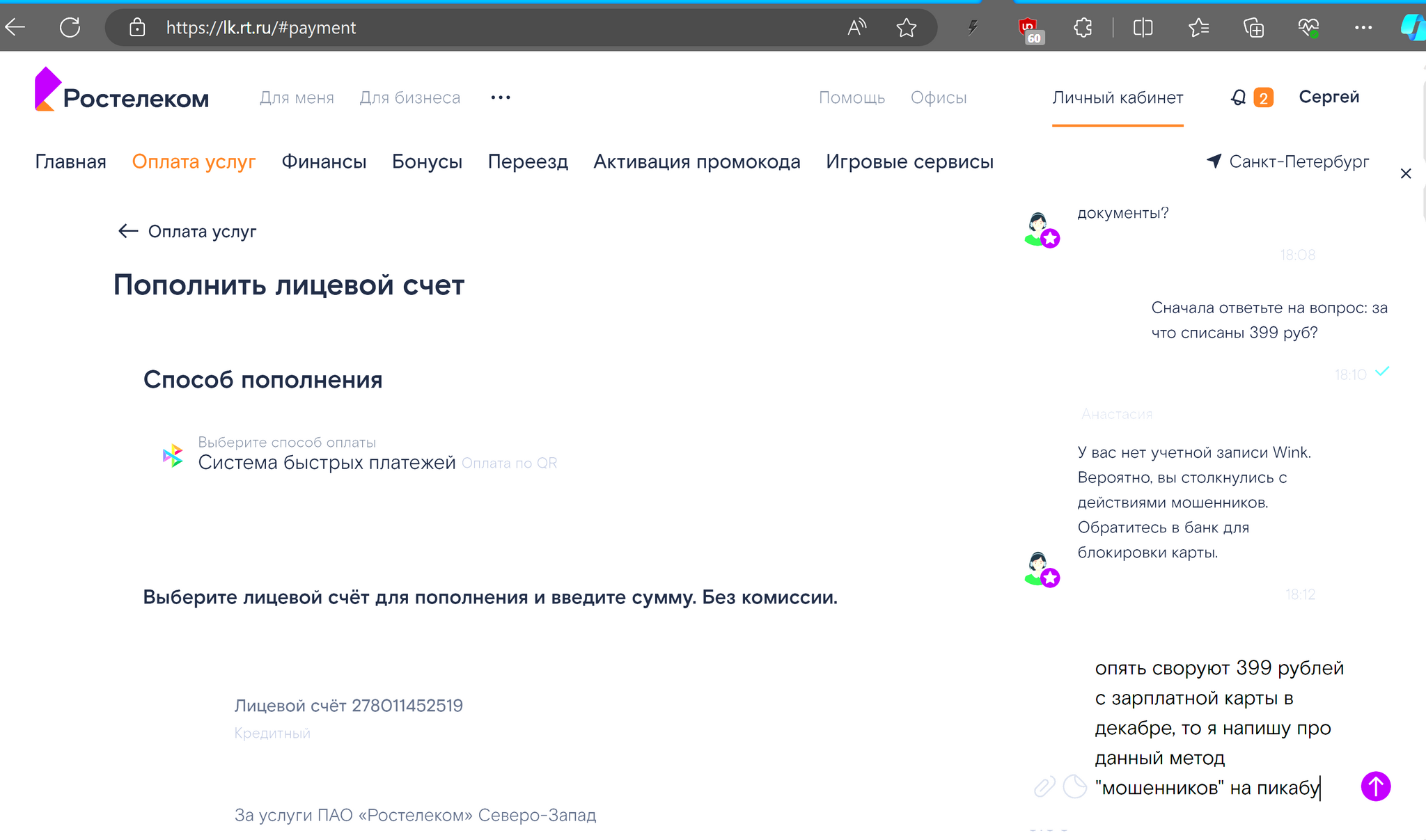
Task: Select the Оплата услуг navigation tab
Action: pos(194,161)
